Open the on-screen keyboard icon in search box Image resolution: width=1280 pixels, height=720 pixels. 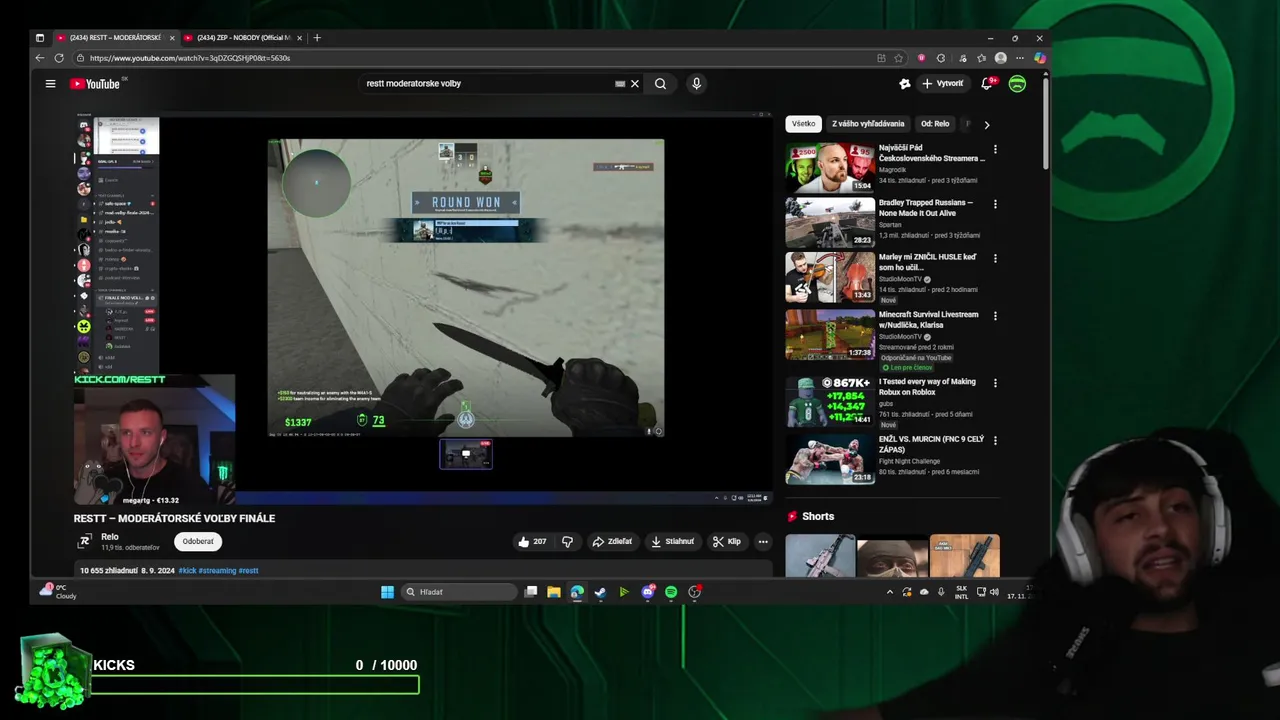620,84
